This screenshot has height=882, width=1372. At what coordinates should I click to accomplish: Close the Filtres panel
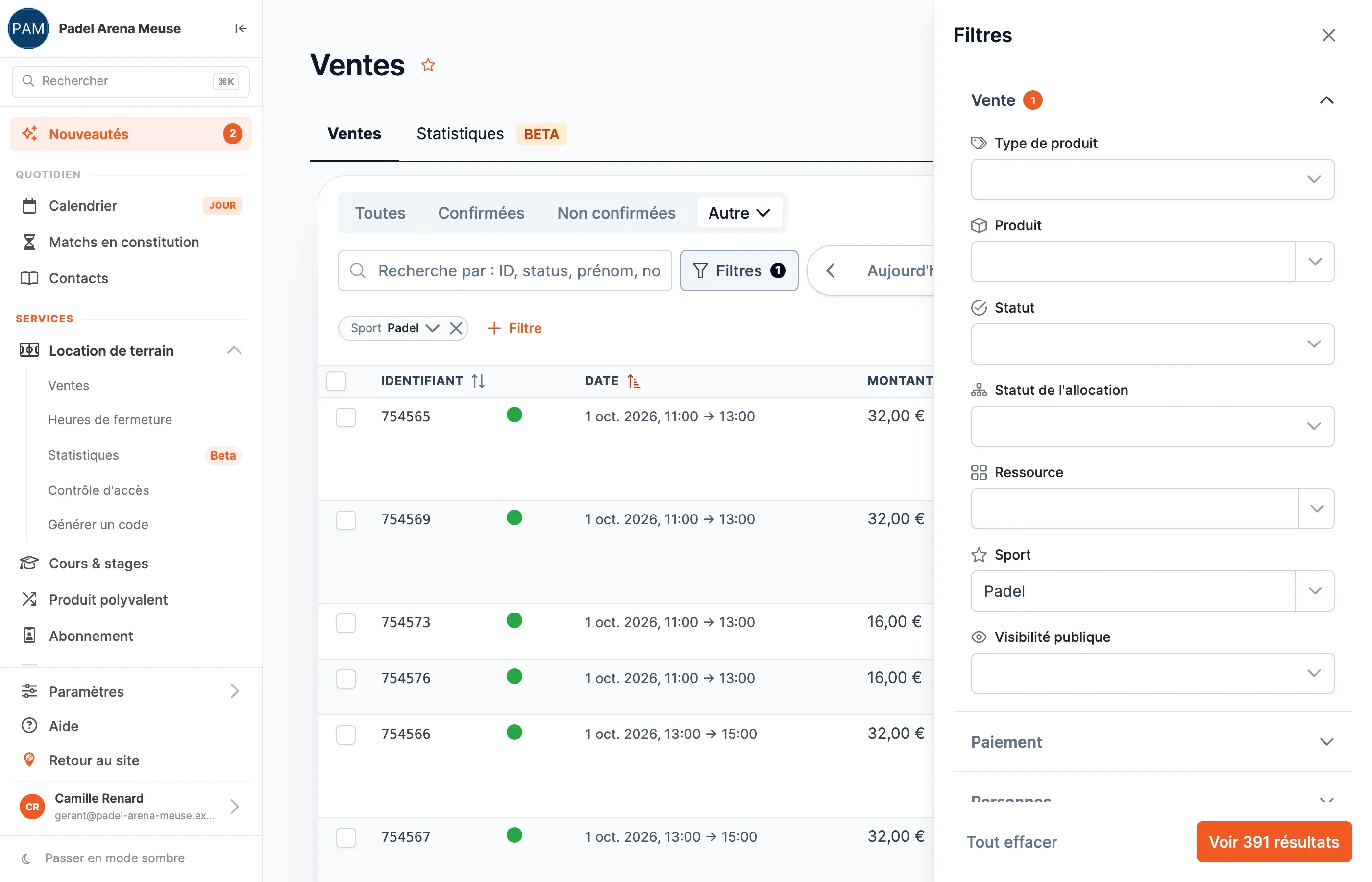pos(1328,35)
